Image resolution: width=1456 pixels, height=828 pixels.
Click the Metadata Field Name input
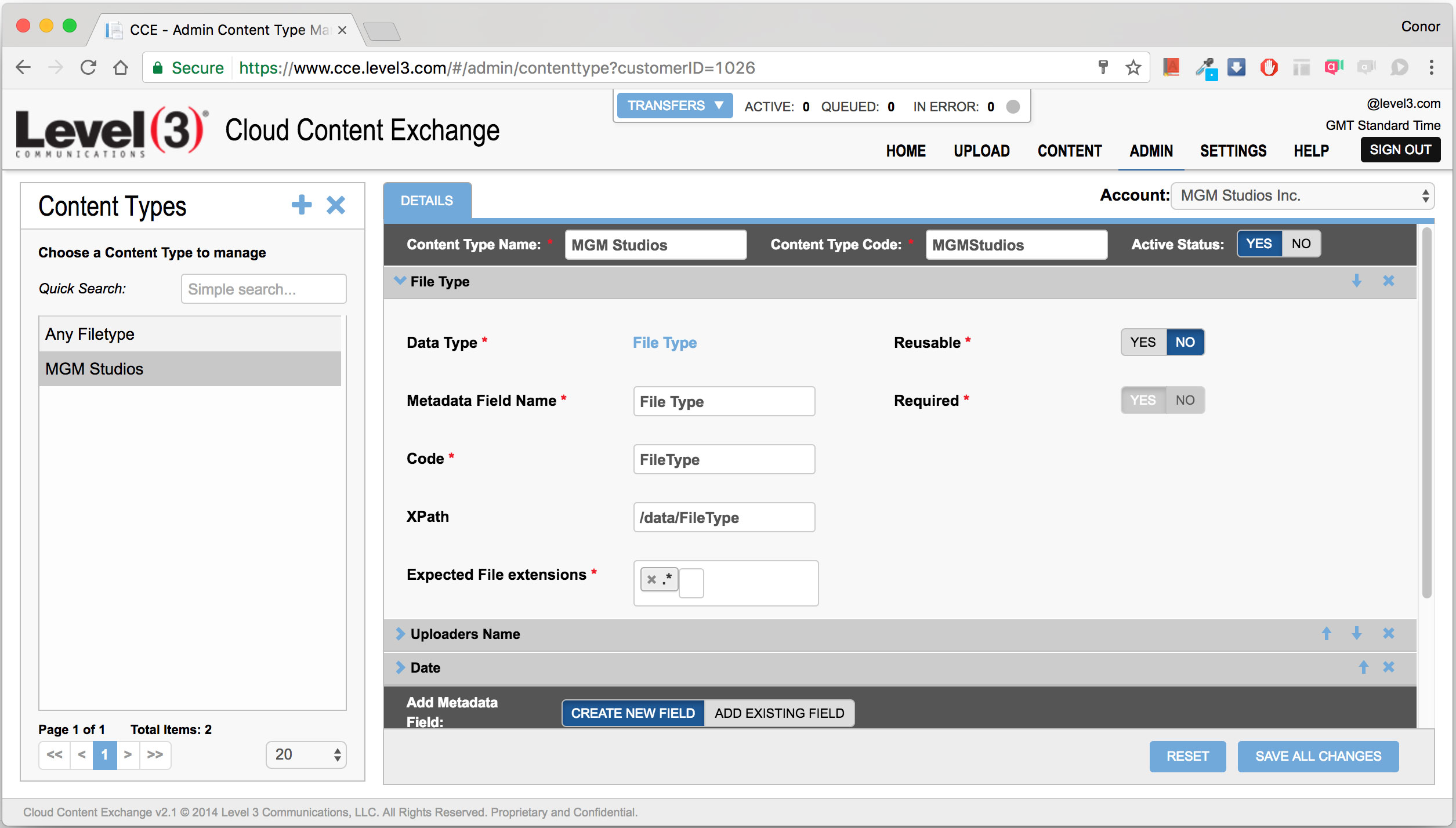[x=724, y=401]
